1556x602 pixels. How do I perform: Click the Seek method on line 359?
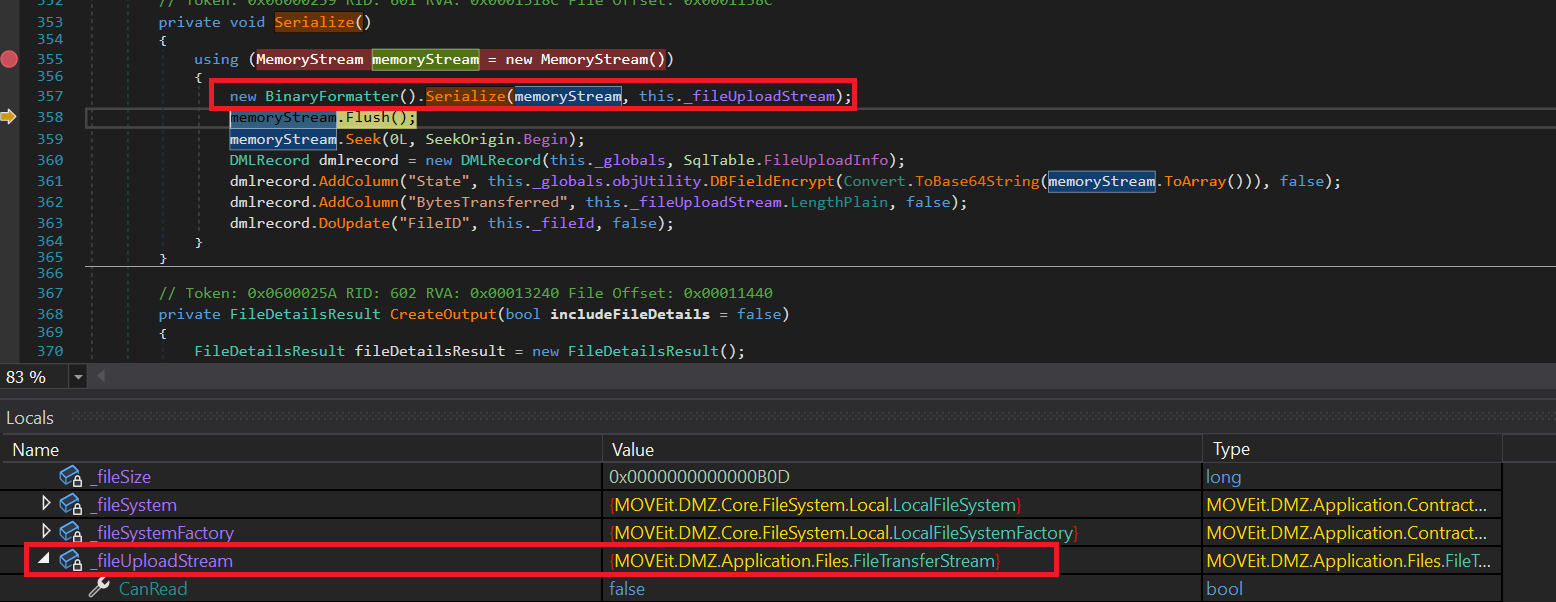pos(364,139)
